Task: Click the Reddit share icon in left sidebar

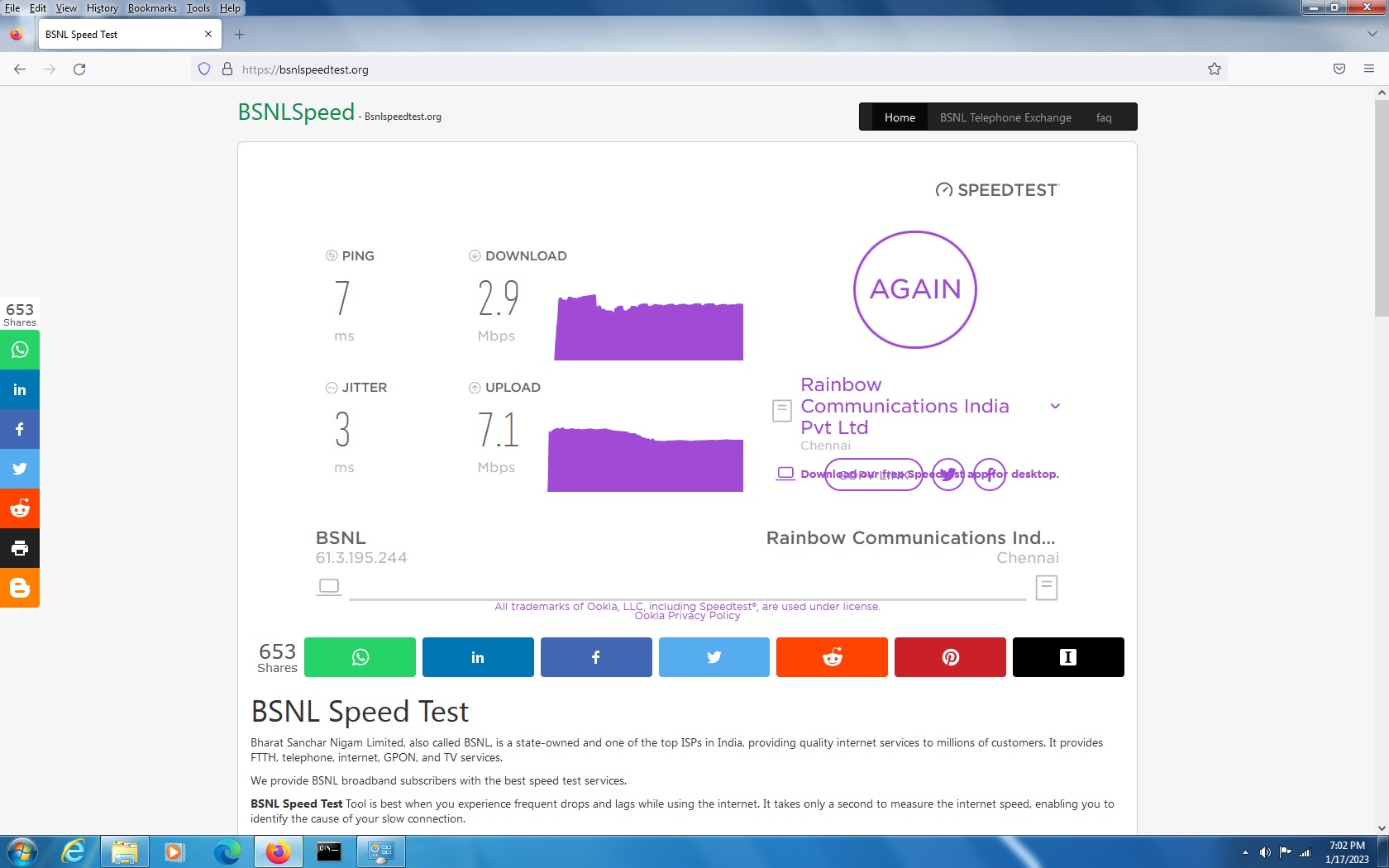Action: 20,508
